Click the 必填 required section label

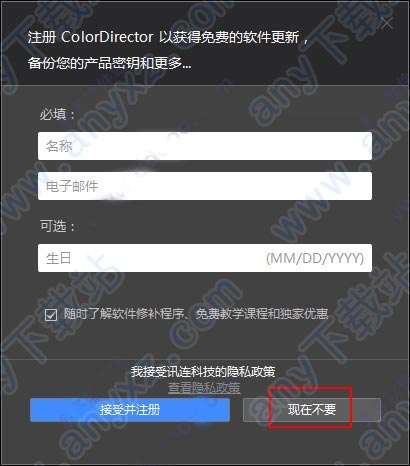(x=58, y=115)
